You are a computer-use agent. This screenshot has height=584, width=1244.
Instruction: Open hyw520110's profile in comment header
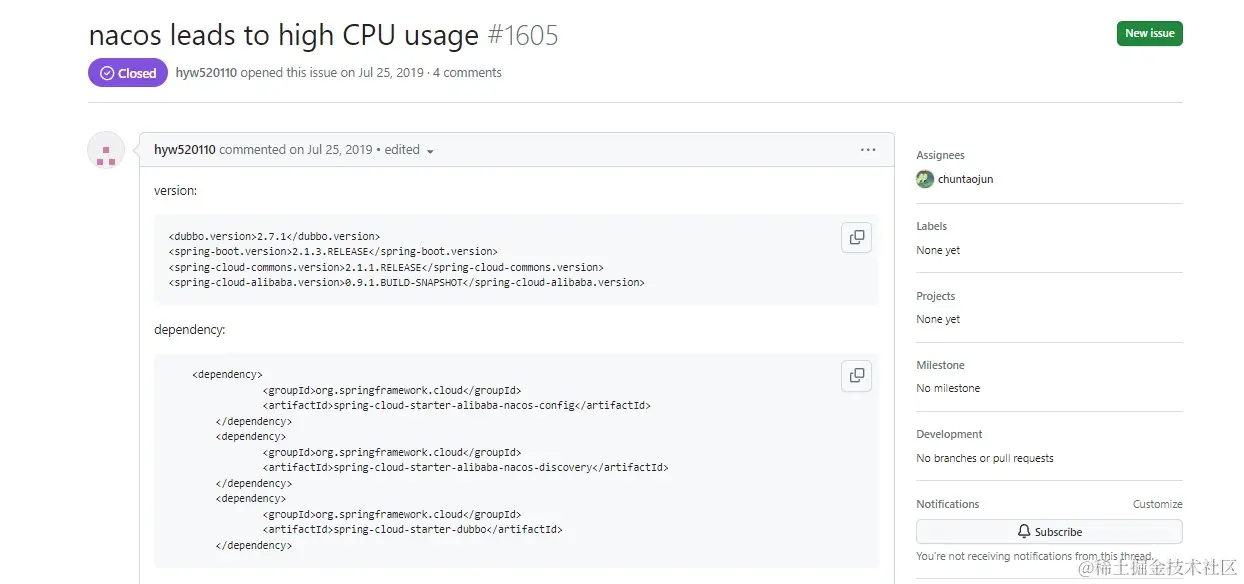[185, 150]
